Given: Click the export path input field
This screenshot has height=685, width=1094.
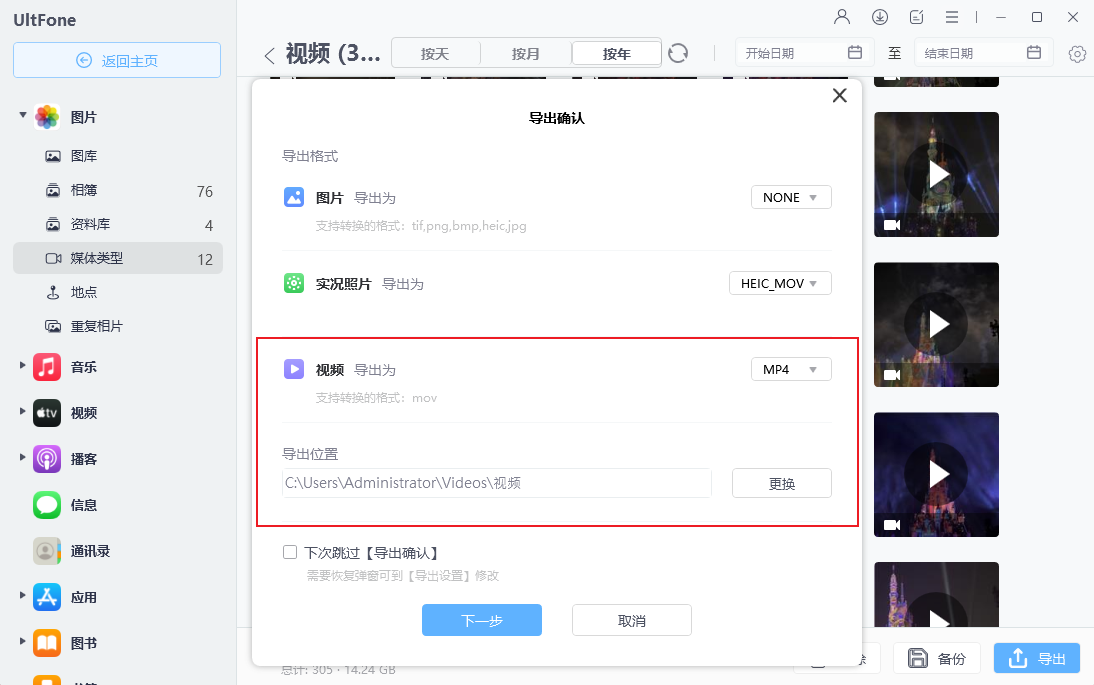Looking at the screenshot, I should coord(497,483).
